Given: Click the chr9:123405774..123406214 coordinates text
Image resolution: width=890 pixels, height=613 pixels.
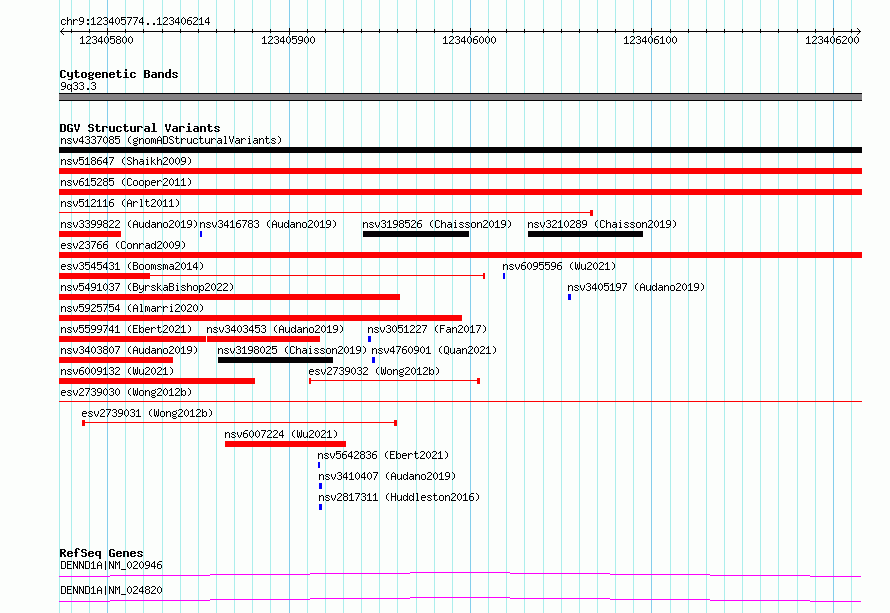Looking at the screenshot, I should (x=135, y=21).
